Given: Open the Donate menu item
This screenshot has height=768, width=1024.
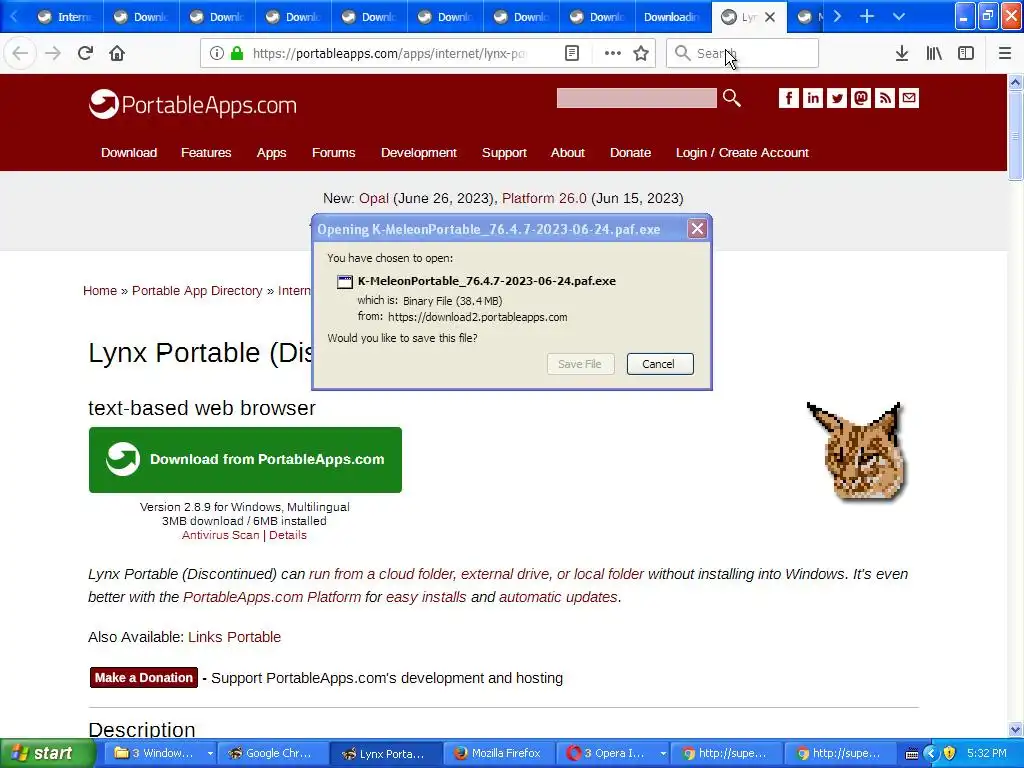Looking at the screenshot, I should pyautogui.click(x=630, y=152).
